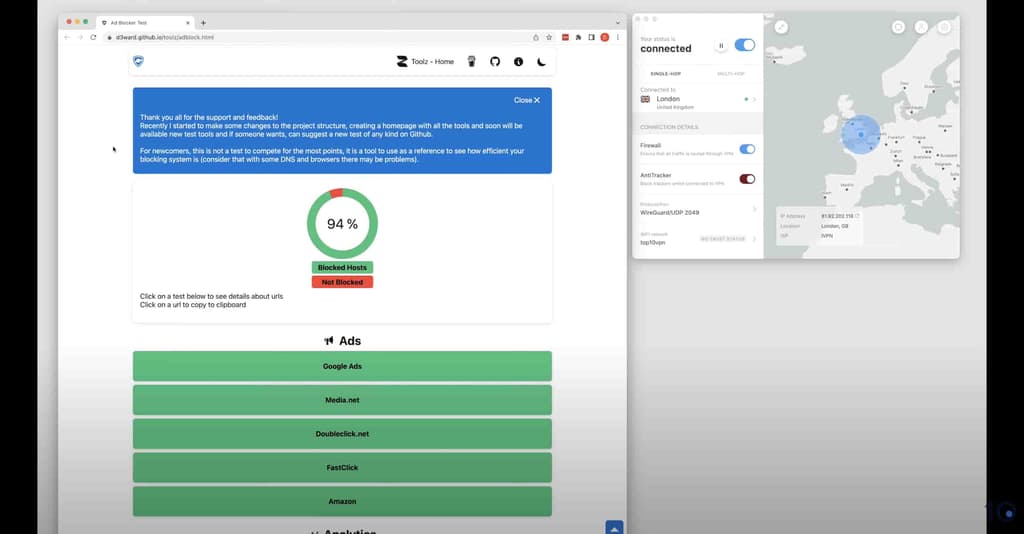Pause the VPN connection in IVPN
Image resolution: width=1024 pixels, height=534 pixels.
(721, 46)
